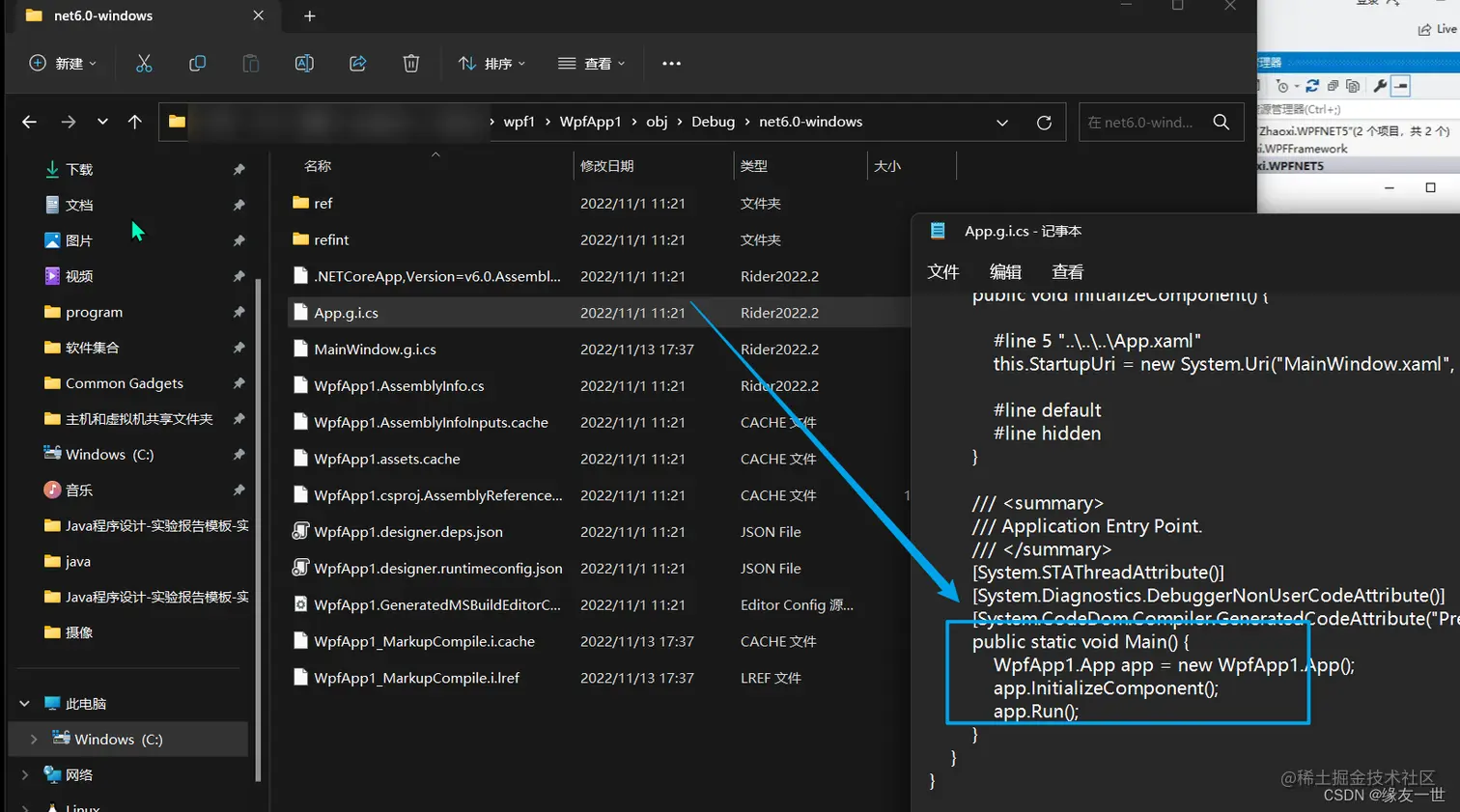Open Common Gadgets folder in sidebar
Viewport: 1460px width, 812px height.
pyautogui.click(x=124, y=383)
